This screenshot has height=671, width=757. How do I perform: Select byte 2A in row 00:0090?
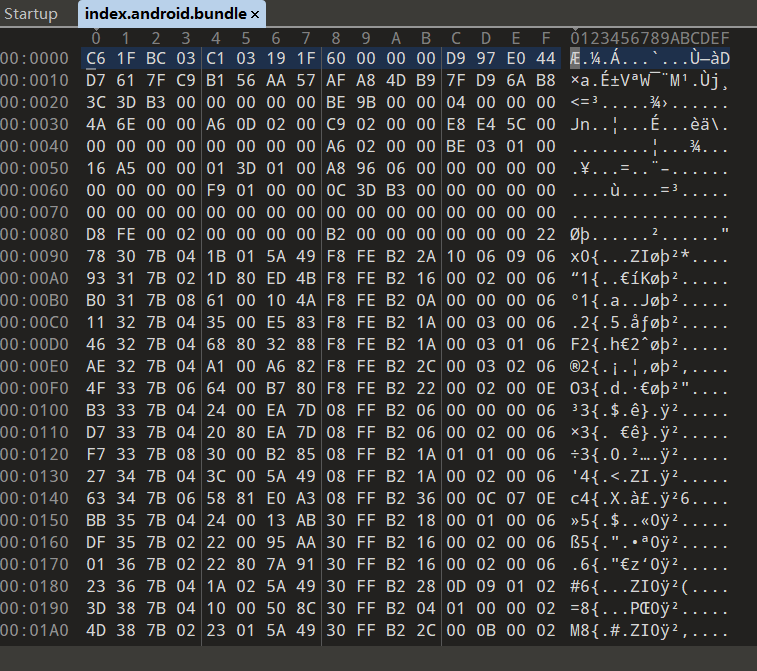pyautogui.click(x=426, y=256)
